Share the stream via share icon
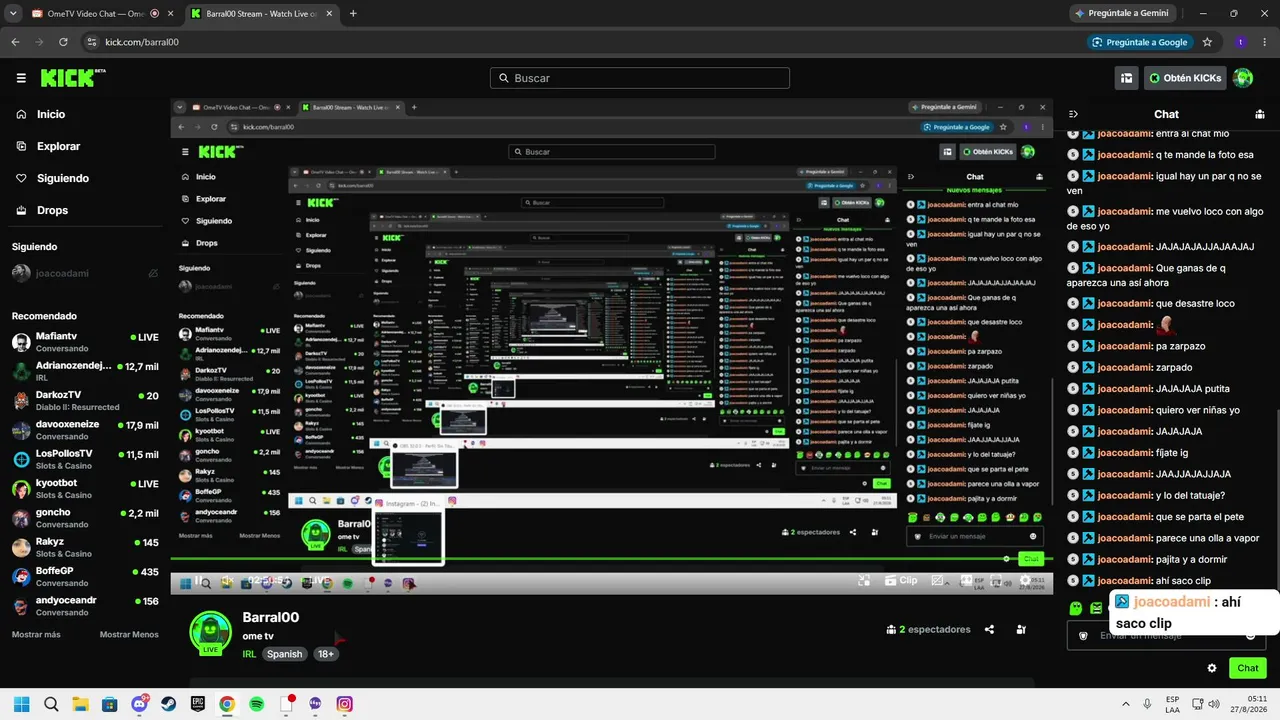1280x720 pixels. point(989,630)
